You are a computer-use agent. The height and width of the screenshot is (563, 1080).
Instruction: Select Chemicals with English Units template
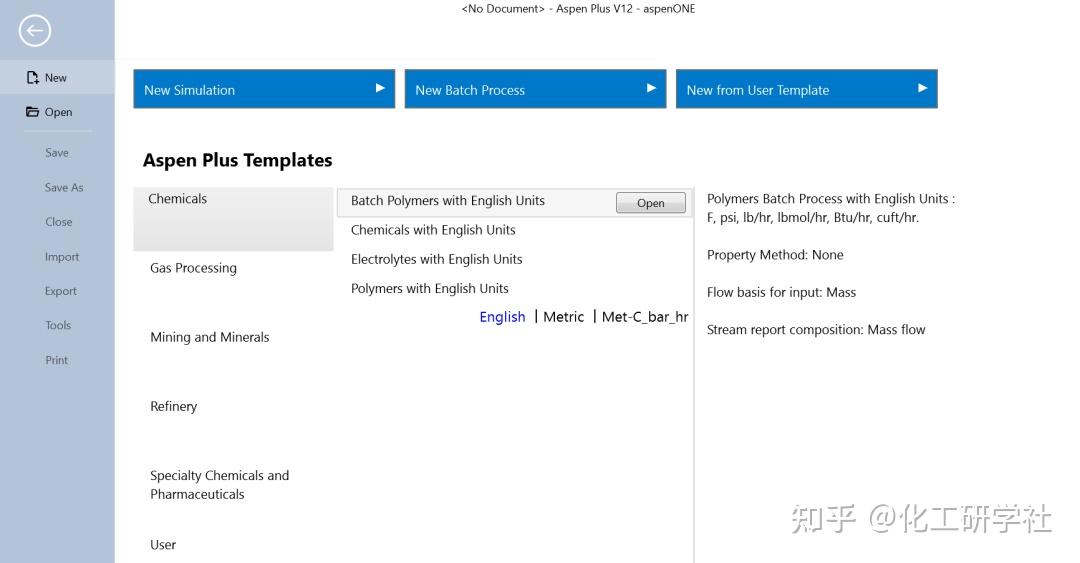click(x=433, y=230)
